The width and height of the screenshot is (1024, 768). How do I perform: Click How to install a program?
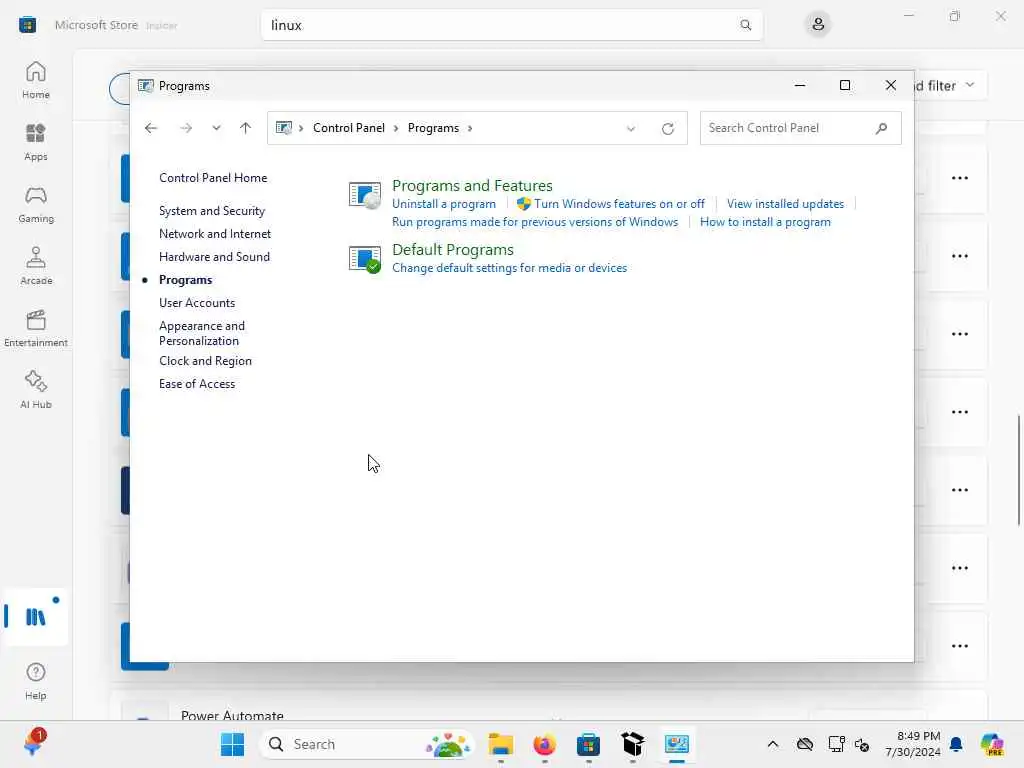click(x=765, y=222)
